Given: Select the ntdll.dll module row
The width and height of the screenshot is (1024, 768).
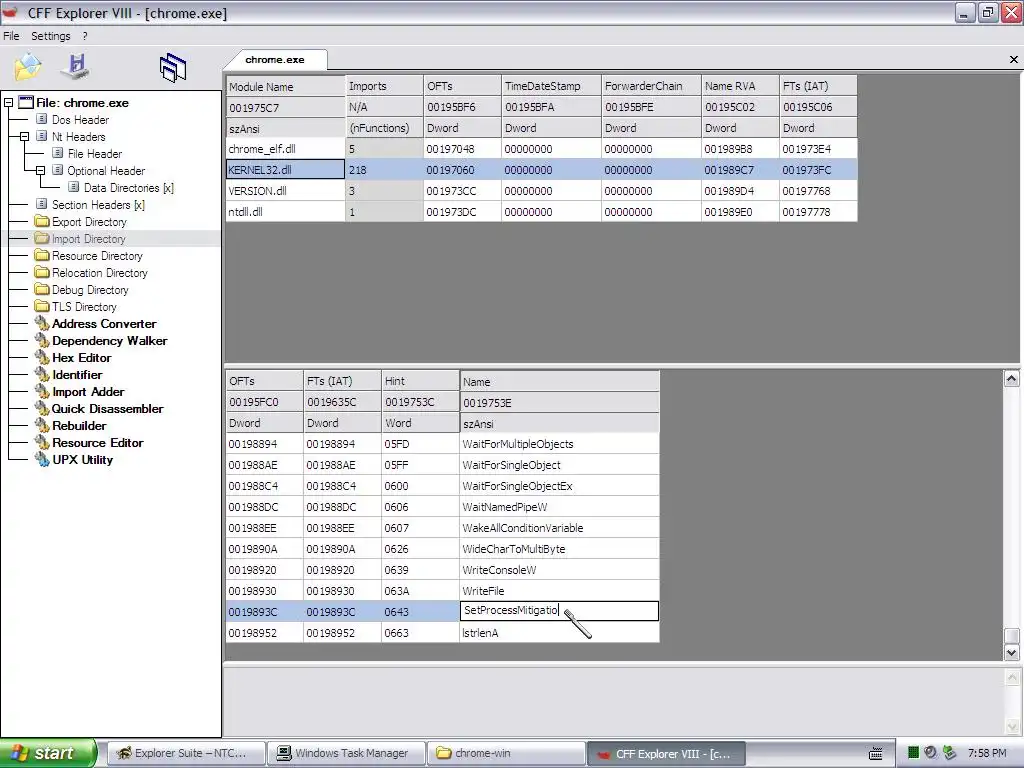Looking at the screenshot, I should pos(541,212).
